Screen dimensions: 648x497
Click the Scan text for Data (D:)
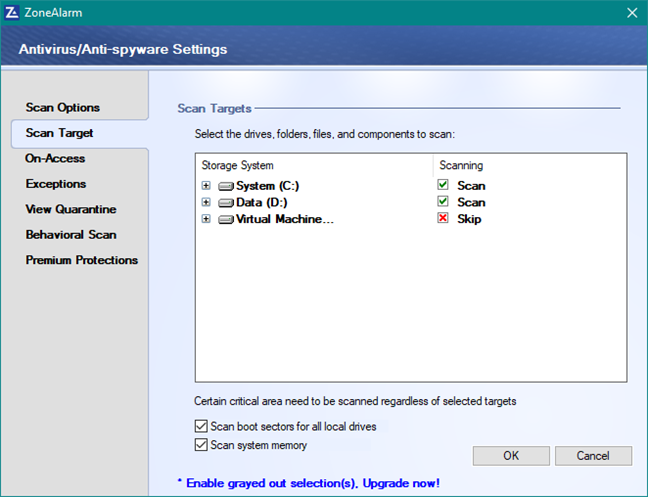click(471, 202)
